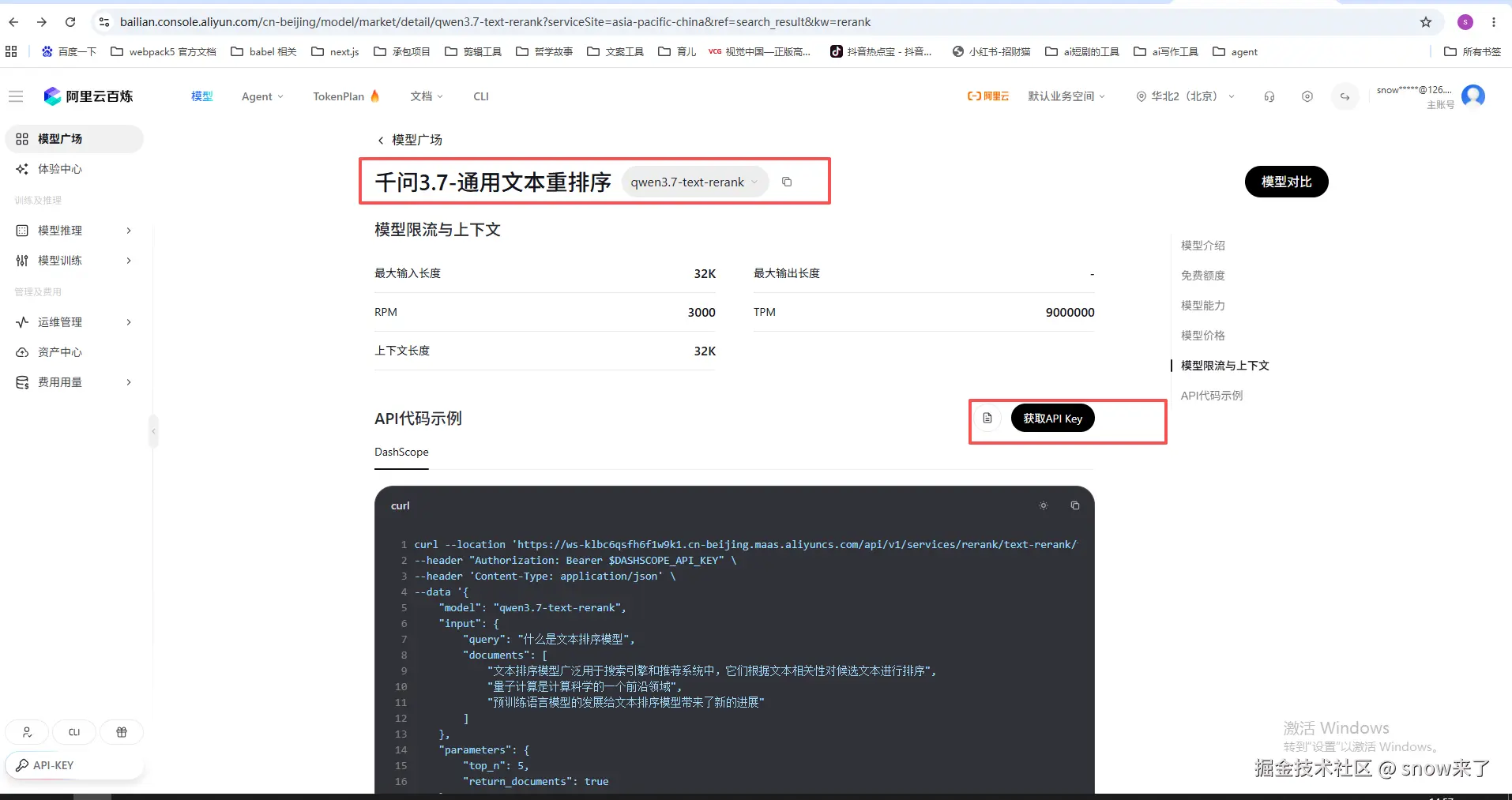This screenshot has width=1512, height=800.
Task: Click the RPM value 3000
Action: pyautogui.click(x=701, y=312)
